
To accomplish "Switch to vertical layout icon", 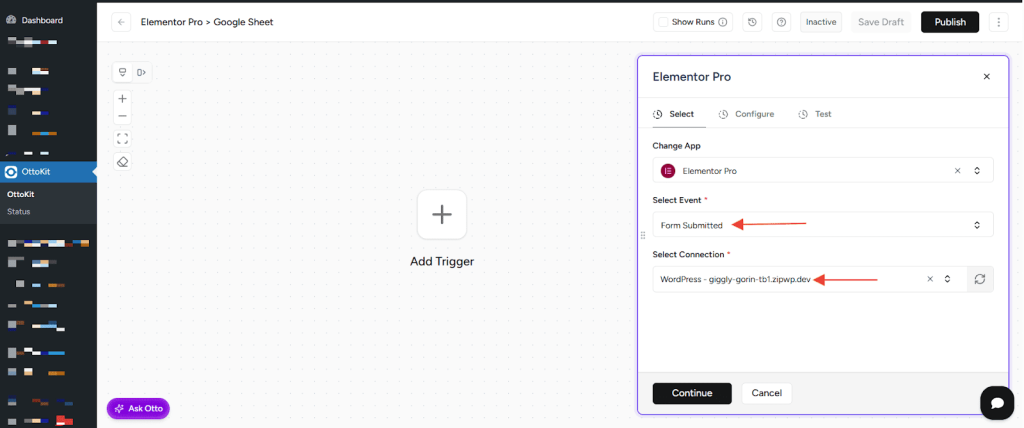I will tap(123, 72).
